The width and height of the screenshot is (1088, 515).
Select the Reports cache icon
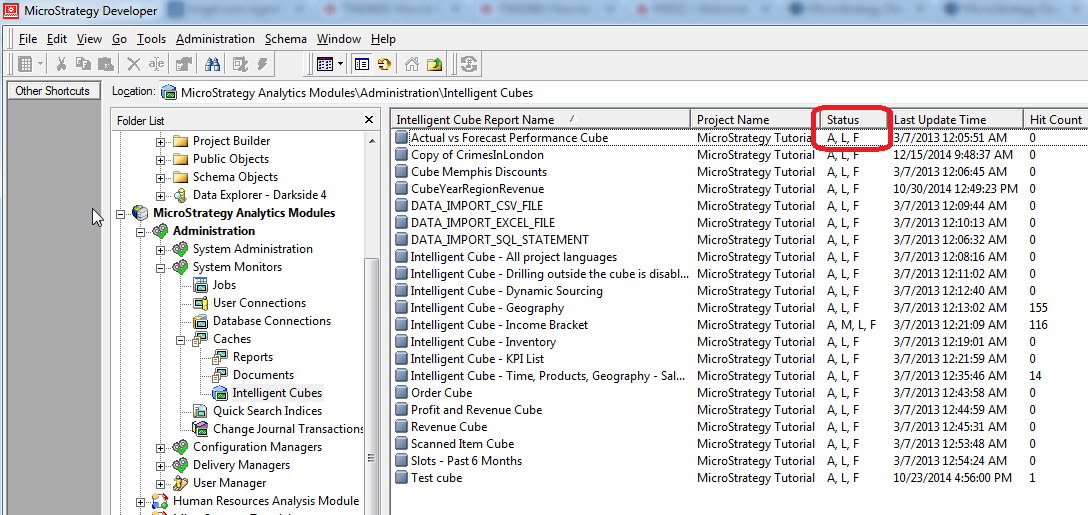tap(221, 357)
